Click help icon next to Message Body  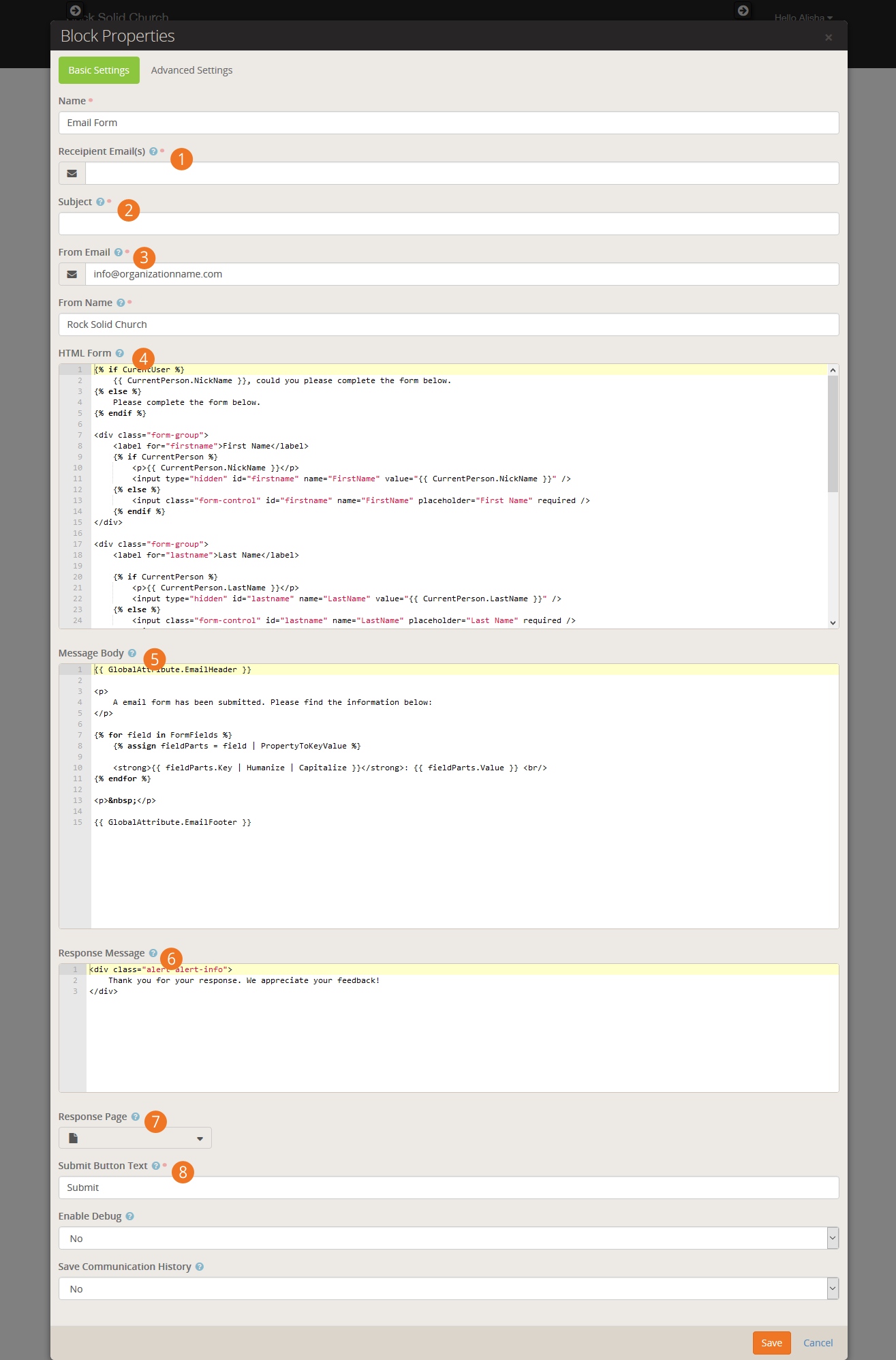pyautogui.click(x=132, y=653)
